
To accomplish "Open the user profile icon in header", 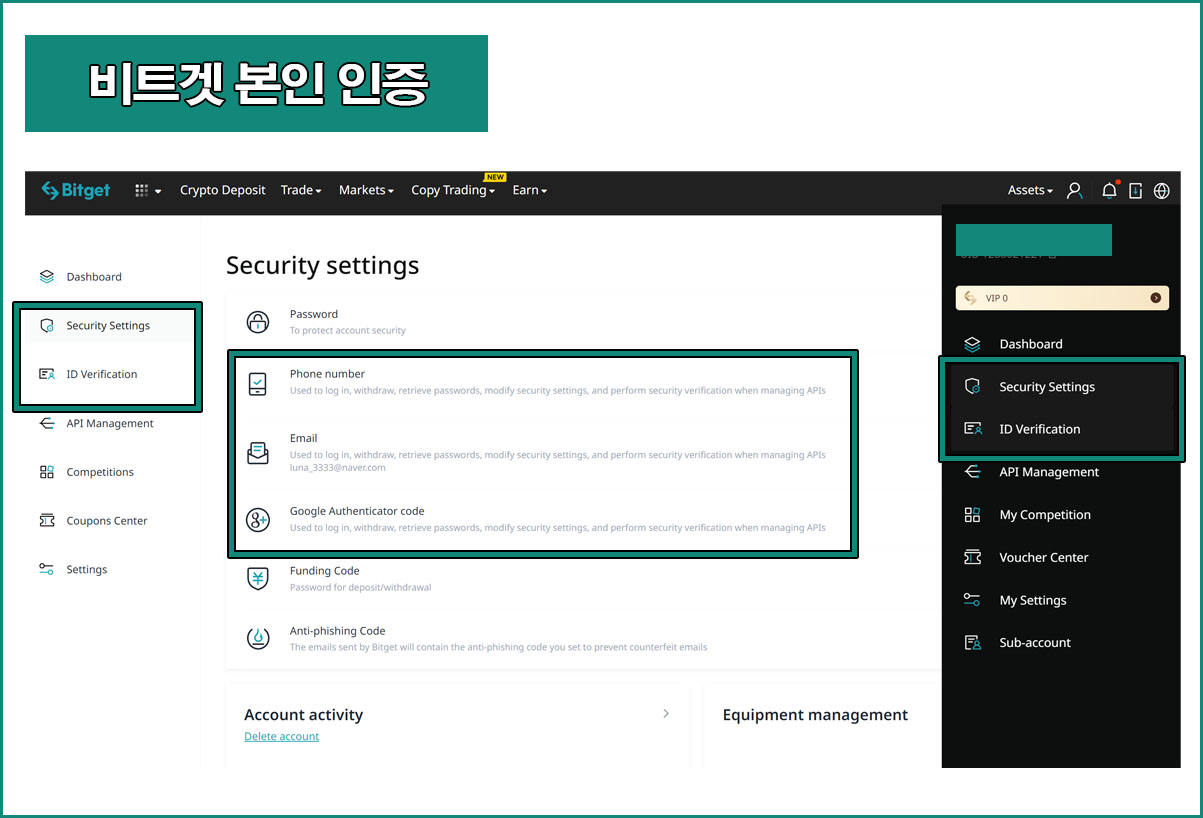I will click(x=1074, y=190).
